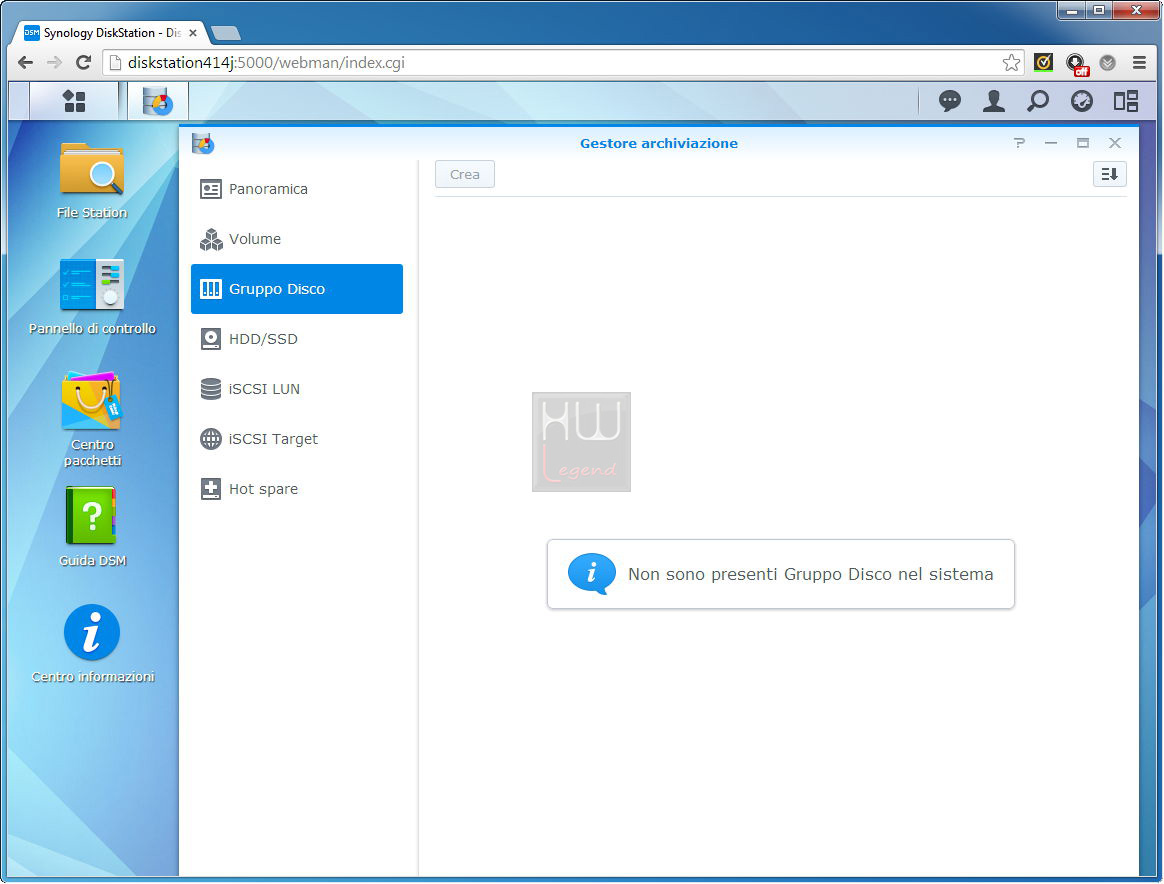Viewport: 1164px width, 884px height.
Task: Open the Chrome hamburger menu
Action: pos(1140,63)
